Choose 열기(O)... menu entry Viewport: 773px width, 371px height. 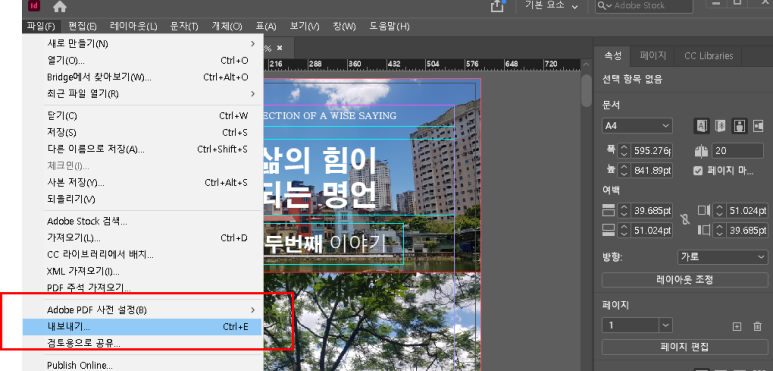pos(142,61)
